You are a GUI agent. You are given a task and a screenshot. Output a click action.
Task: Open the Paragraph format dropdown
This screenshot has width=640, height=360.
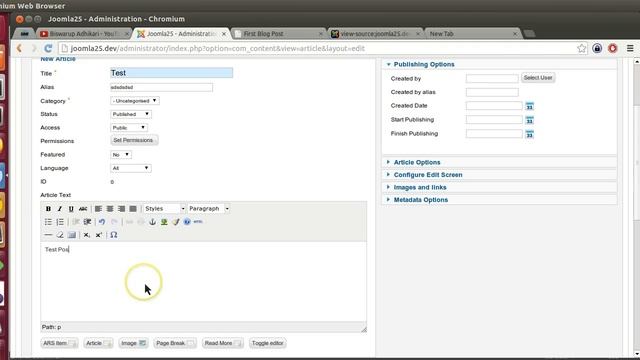point(209,209)
